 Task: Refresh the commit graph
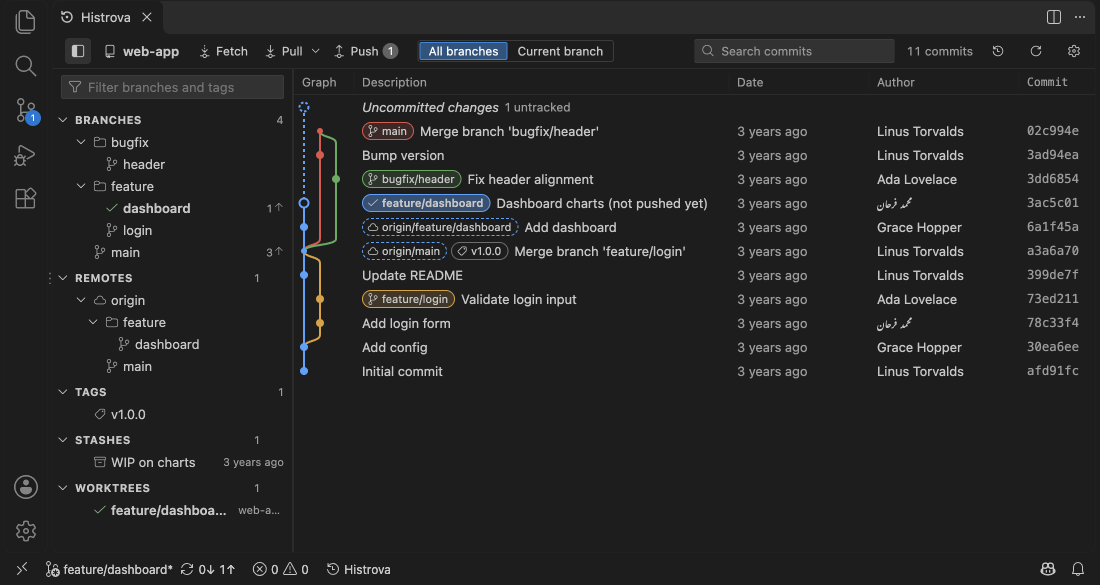coord(1035,51)
